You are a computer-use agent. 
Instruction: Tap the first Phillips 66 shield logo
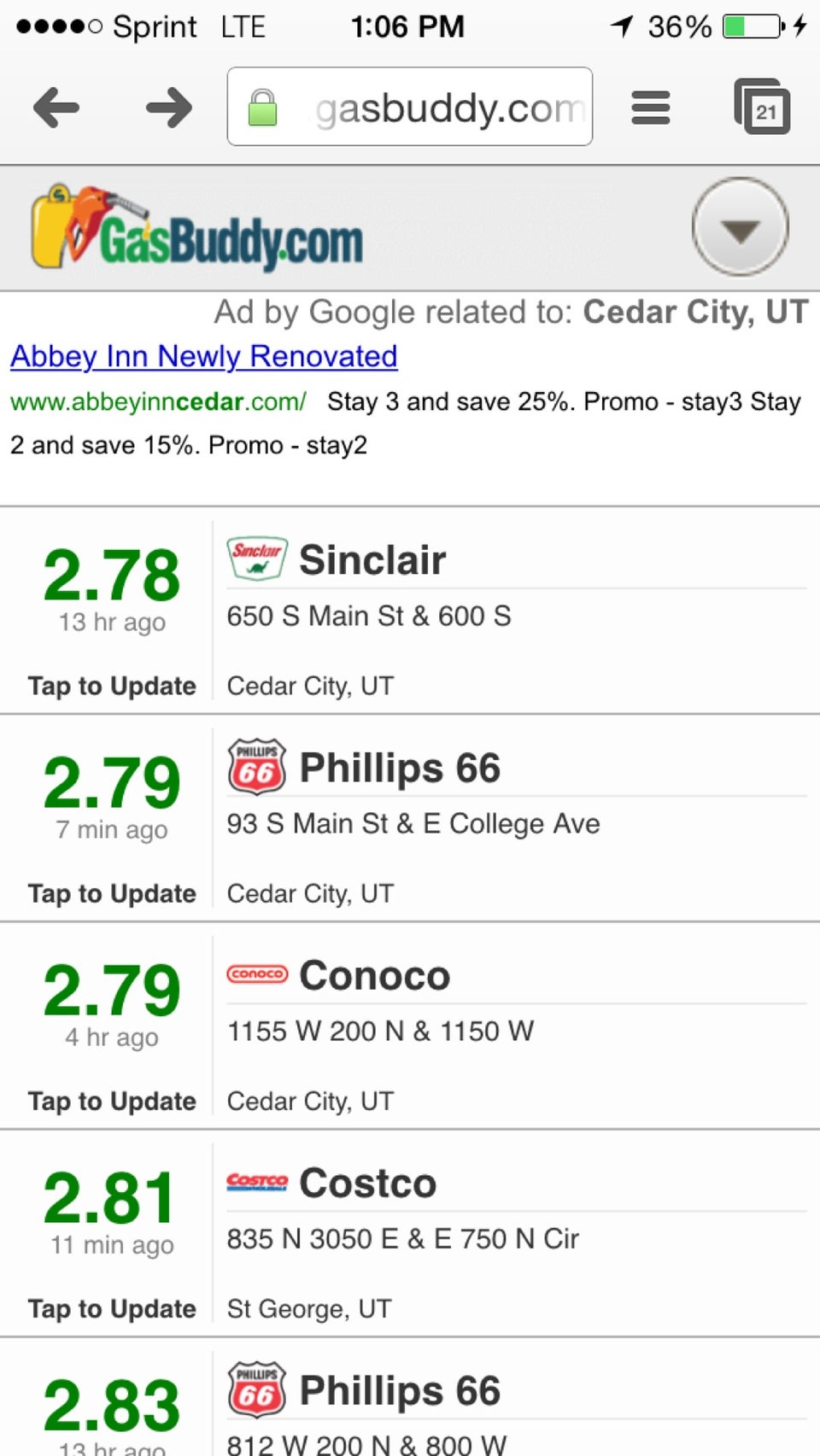[x=257, y=766]
